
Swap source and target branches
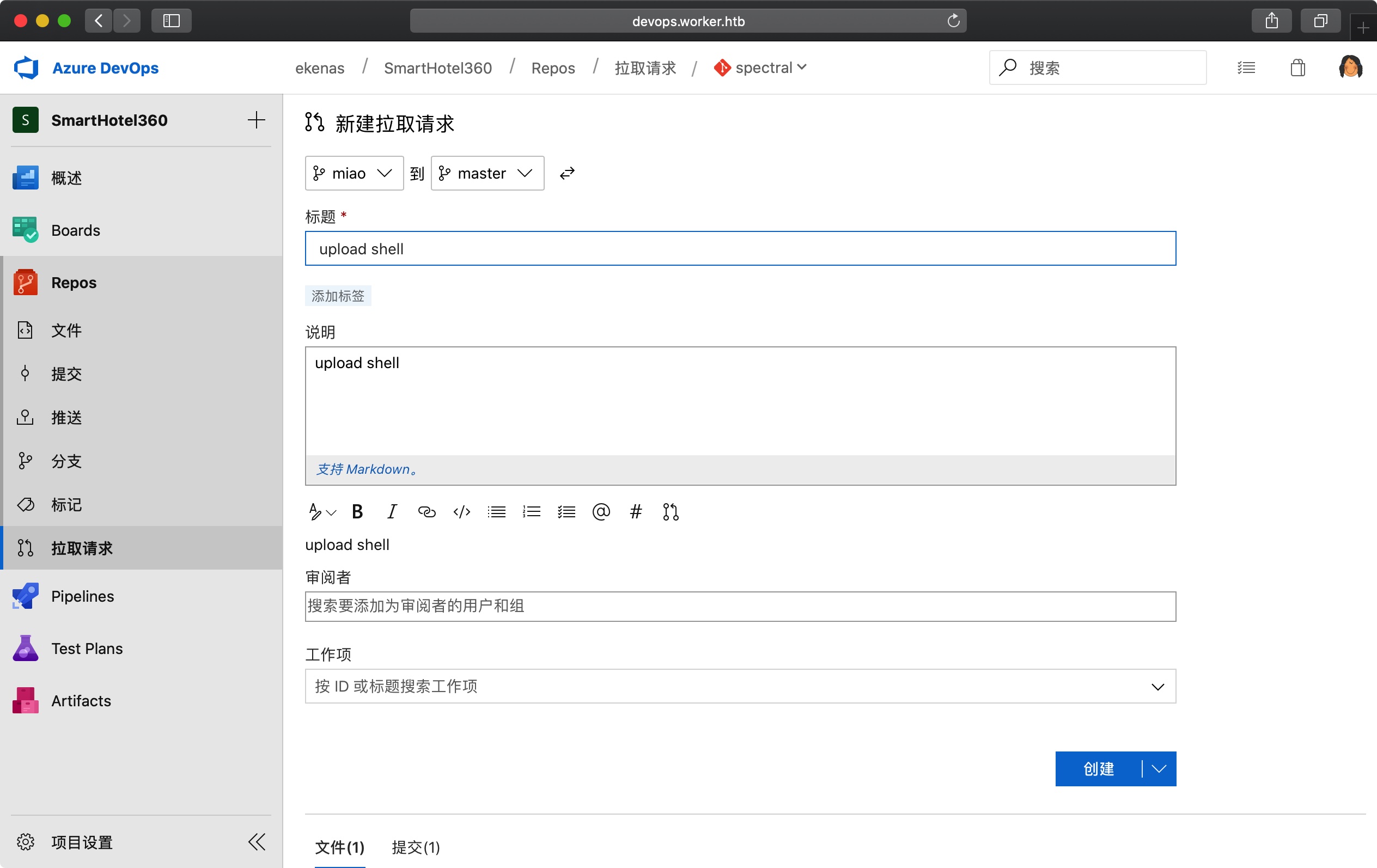(566, 173)
